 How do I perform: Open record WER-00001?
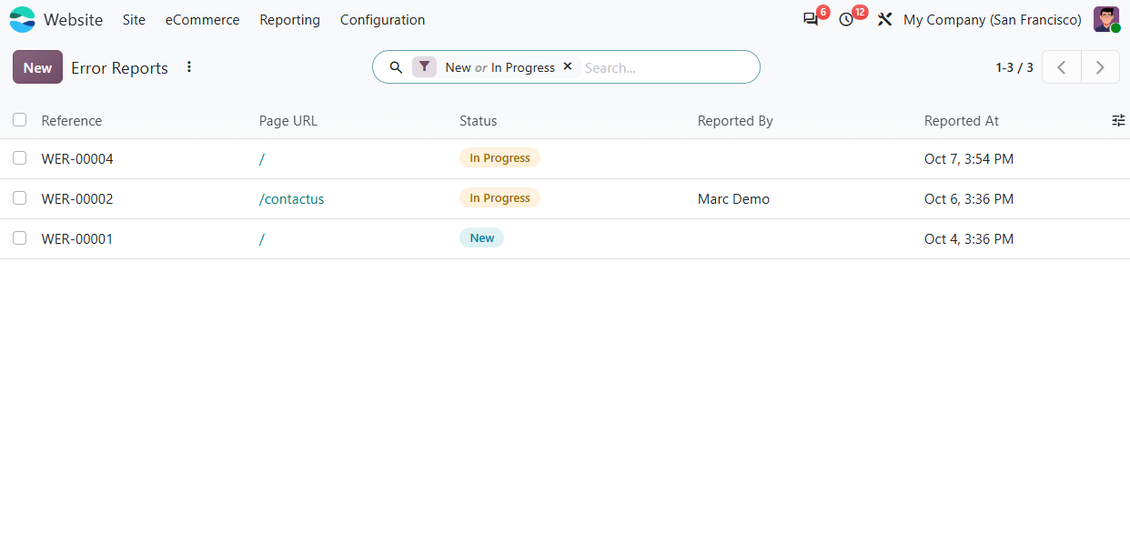tap(77, 239)
